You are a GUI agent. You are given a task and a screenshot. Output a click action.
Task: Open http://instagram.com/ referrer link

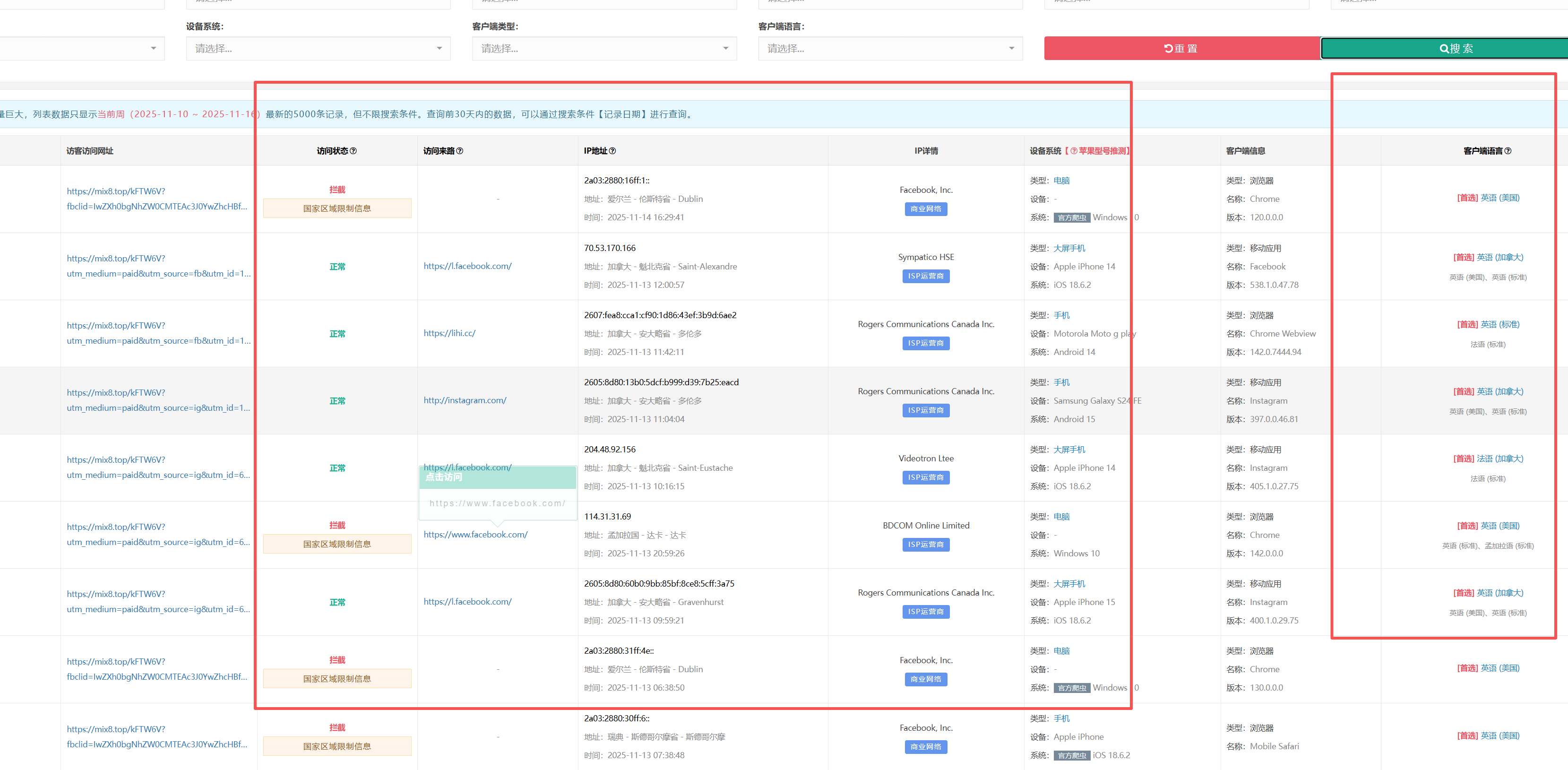tap(465, 400)
